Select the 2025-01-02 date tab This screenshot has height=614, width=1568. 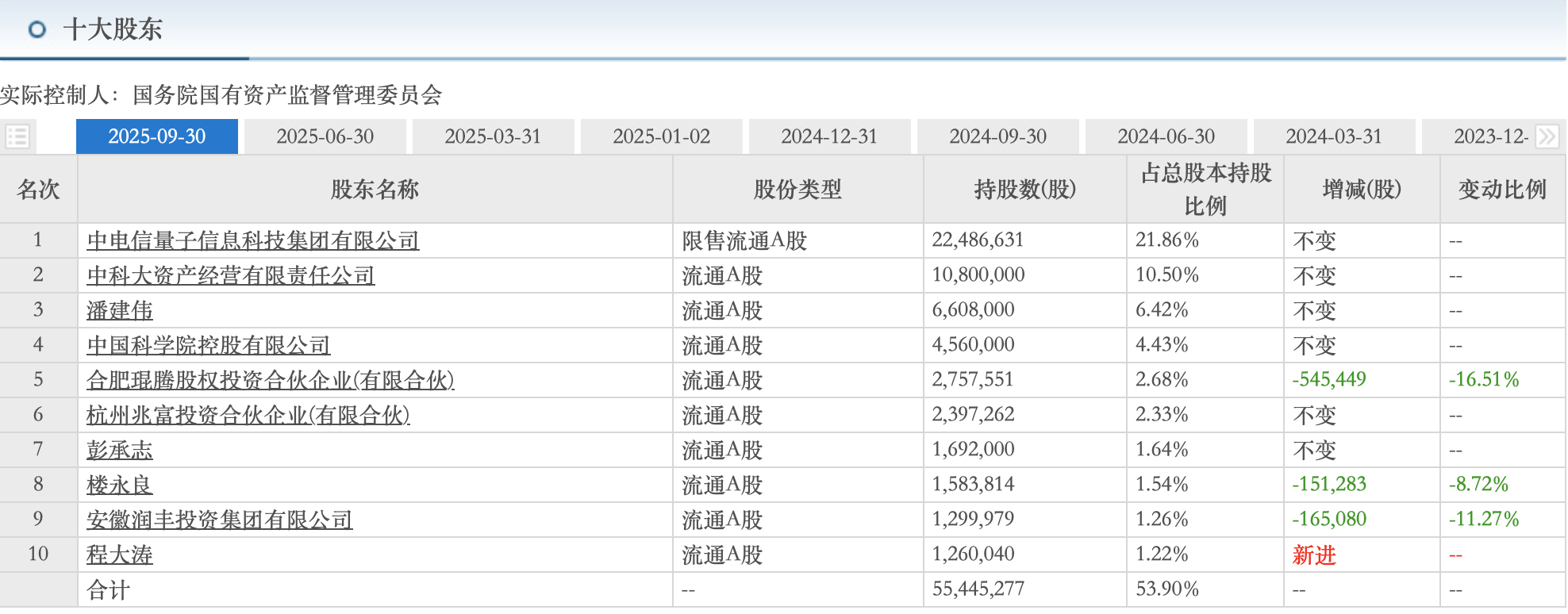point(661,136)
